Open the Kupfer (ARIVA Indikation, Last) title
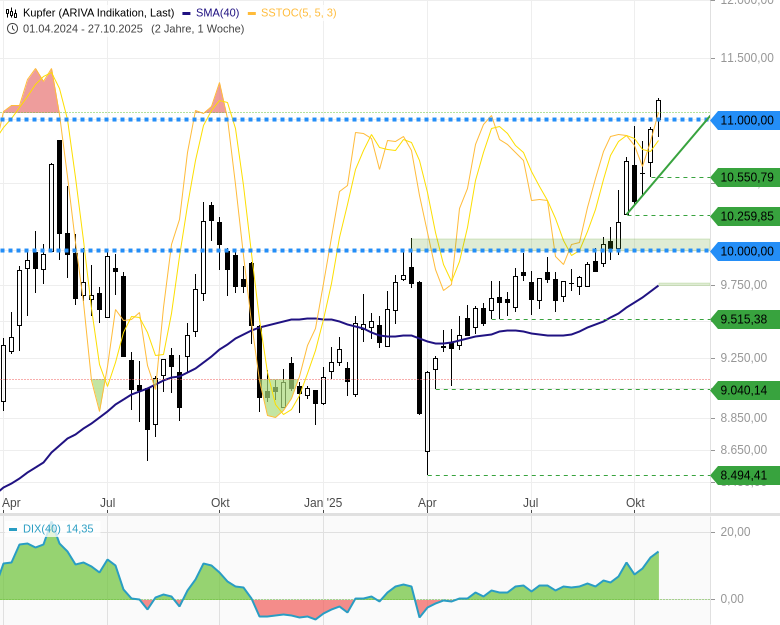 [x=98, y=13]
